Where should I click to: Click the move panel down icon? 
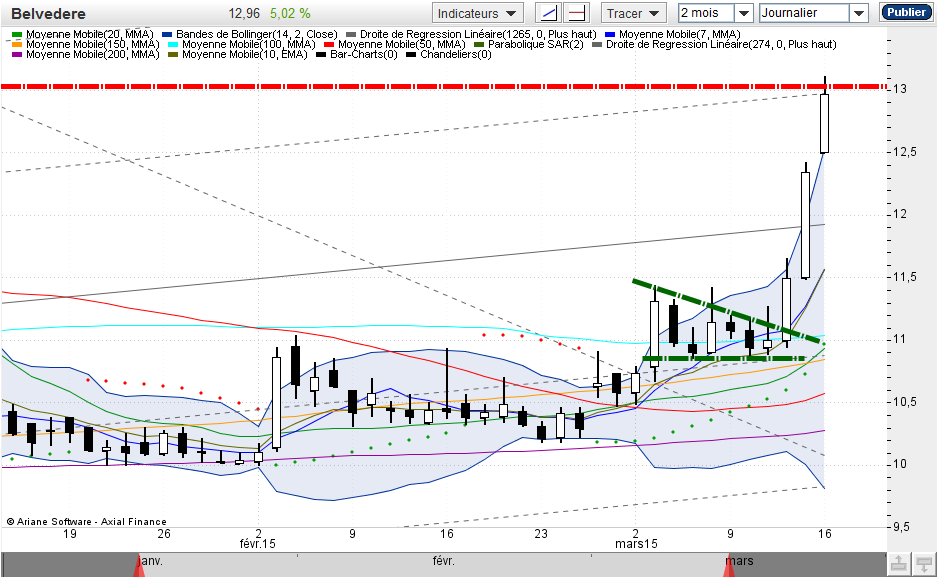coord(924,563)
